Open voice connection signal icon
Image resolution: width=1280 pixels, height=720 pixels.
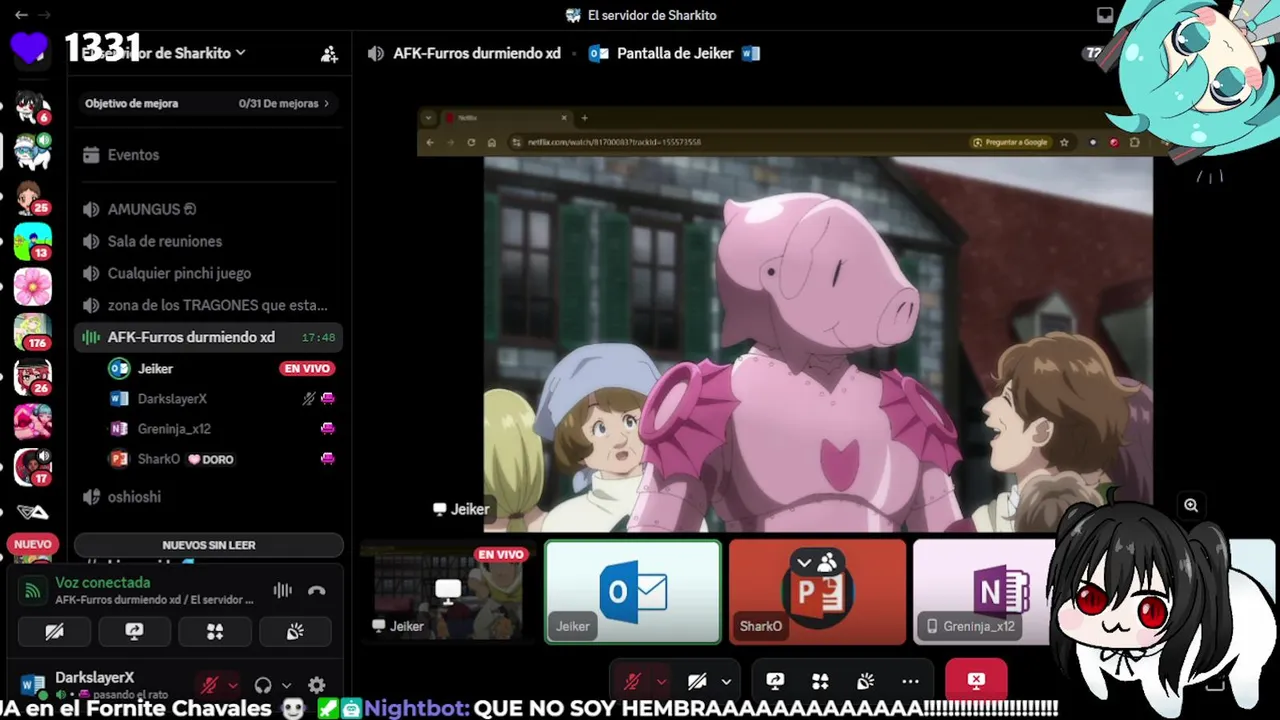tap(33, 590)
